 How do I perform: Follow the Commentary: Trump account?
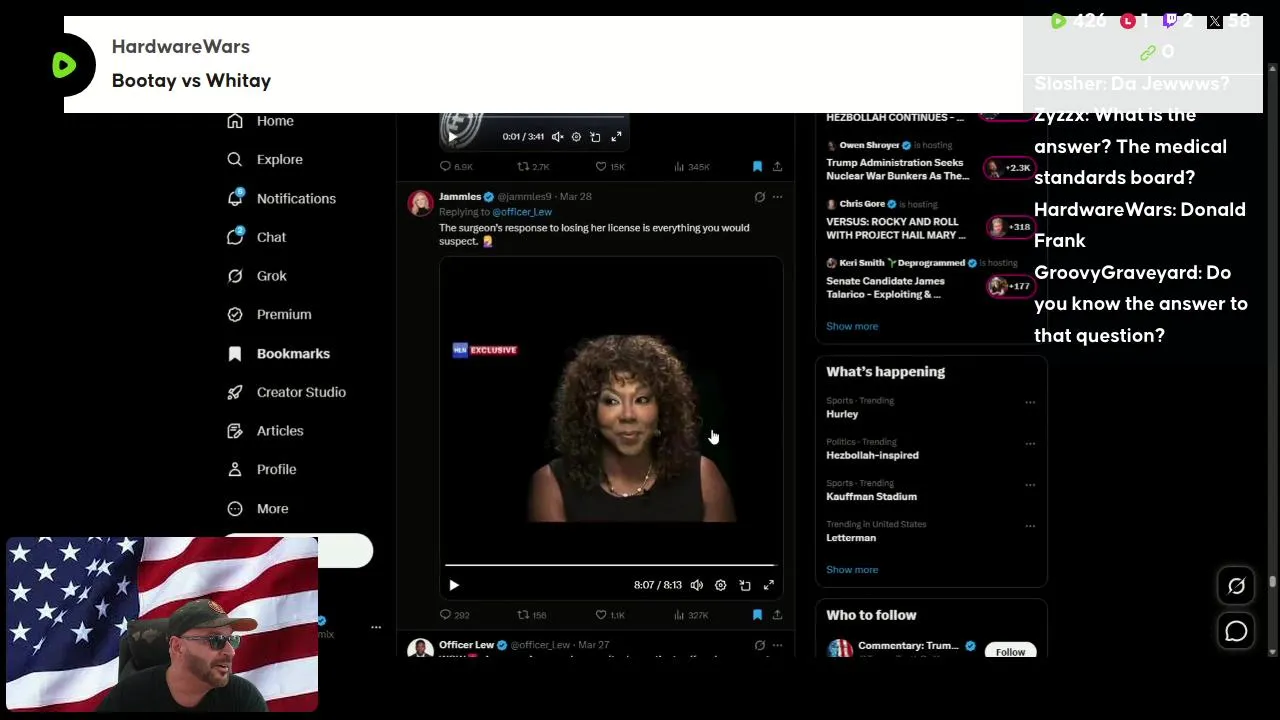pos(1010,652)
